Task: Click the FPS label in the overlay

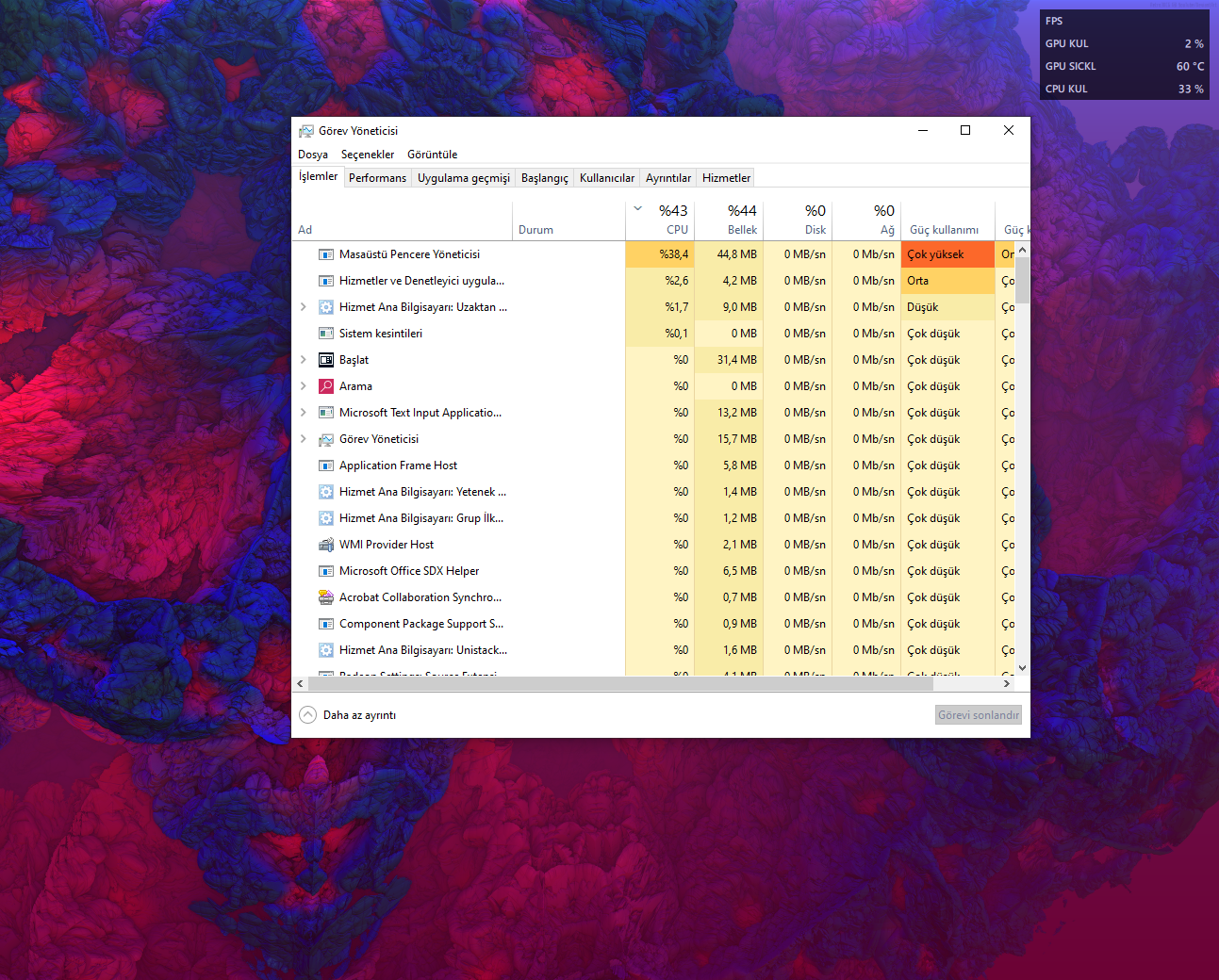Action: pos(1054,21)
